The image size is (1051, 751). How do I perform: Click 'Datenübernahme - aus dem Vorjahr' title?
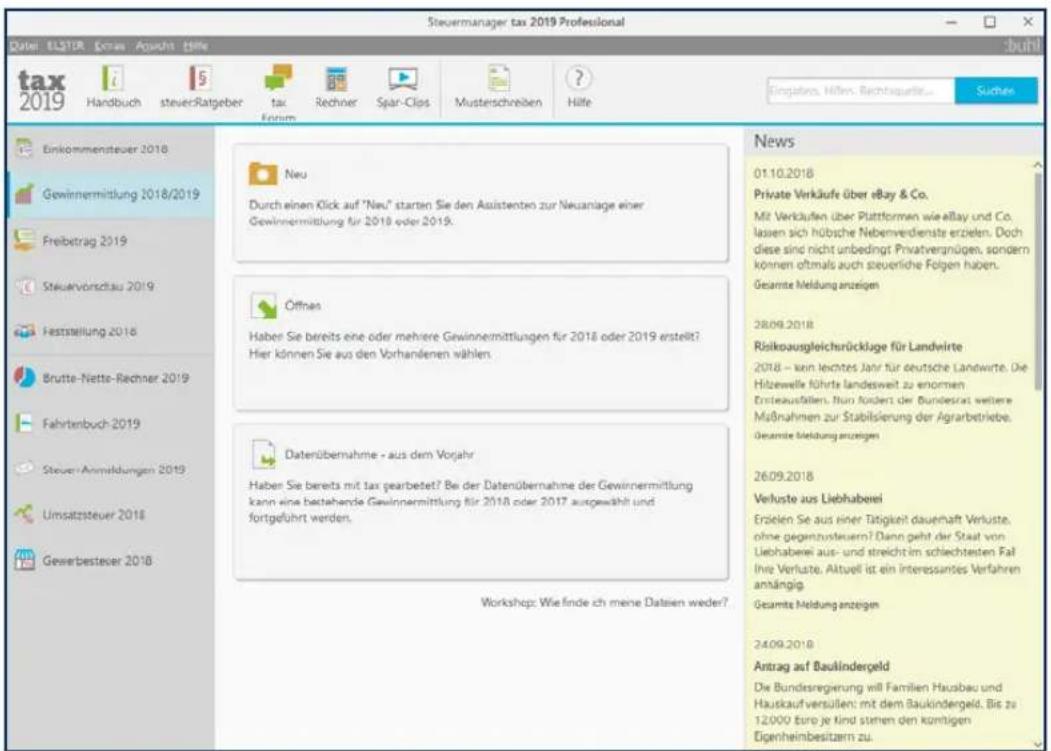(379, 455)
